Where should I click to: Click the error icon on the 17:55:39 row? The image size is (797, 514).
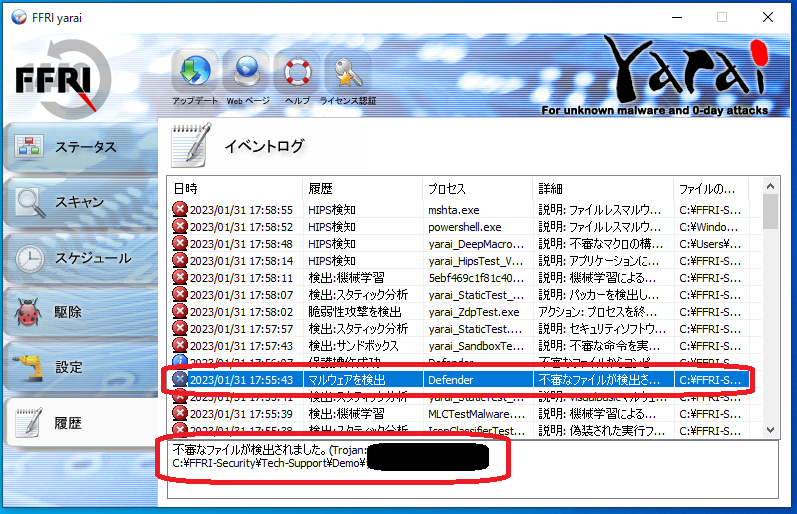[179, 413]
